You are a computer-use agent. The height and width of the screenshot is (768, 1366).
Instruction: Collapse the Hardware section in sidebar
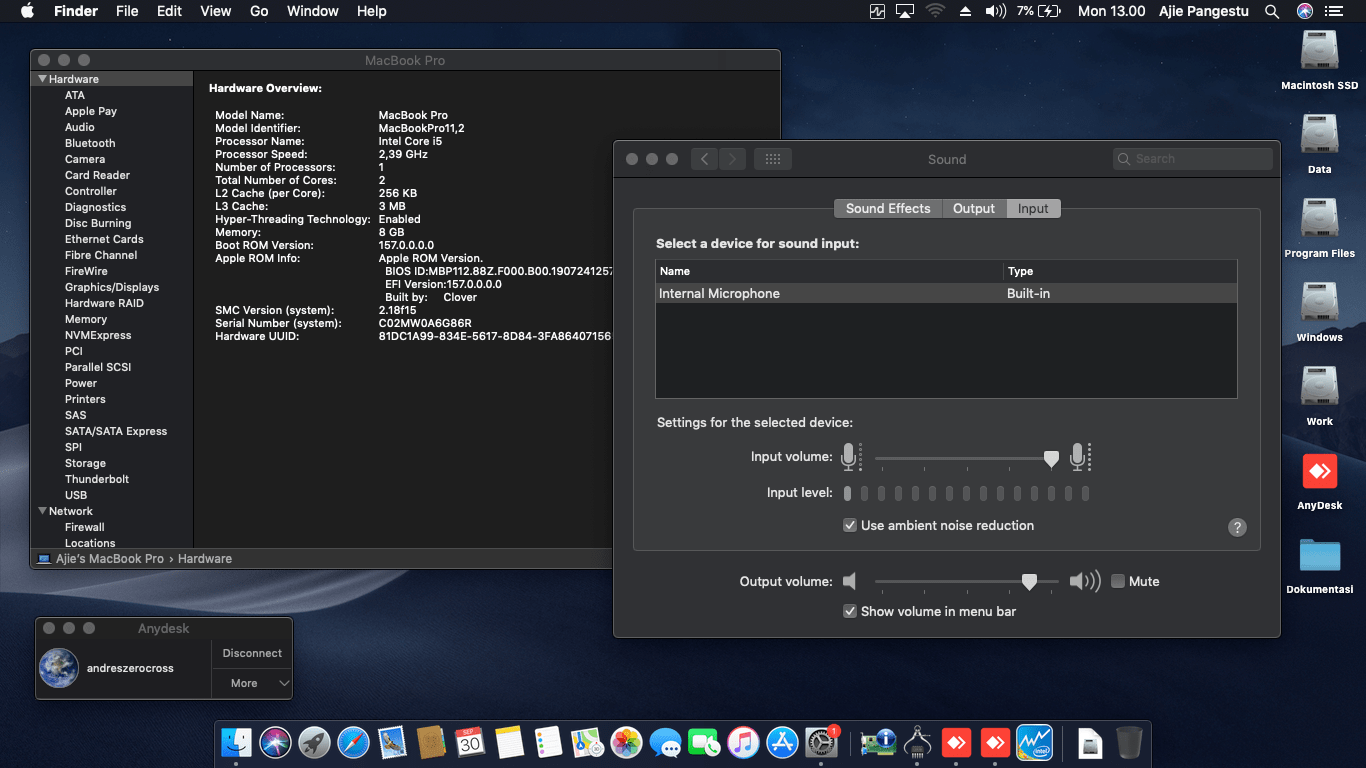43,79
